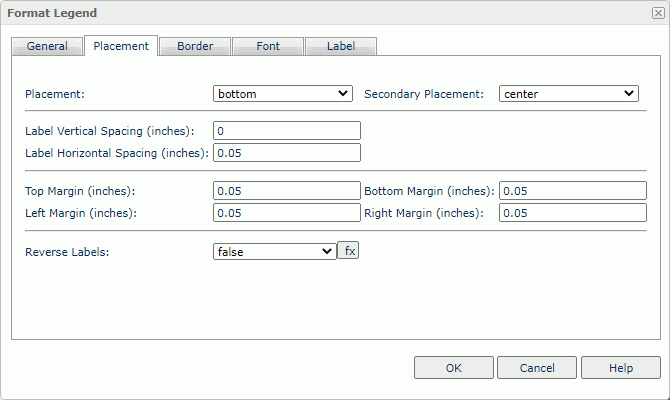This screenshot has height=400, width=670.
Task: Focus the Right Margin input field
Action: coord(572,212)
